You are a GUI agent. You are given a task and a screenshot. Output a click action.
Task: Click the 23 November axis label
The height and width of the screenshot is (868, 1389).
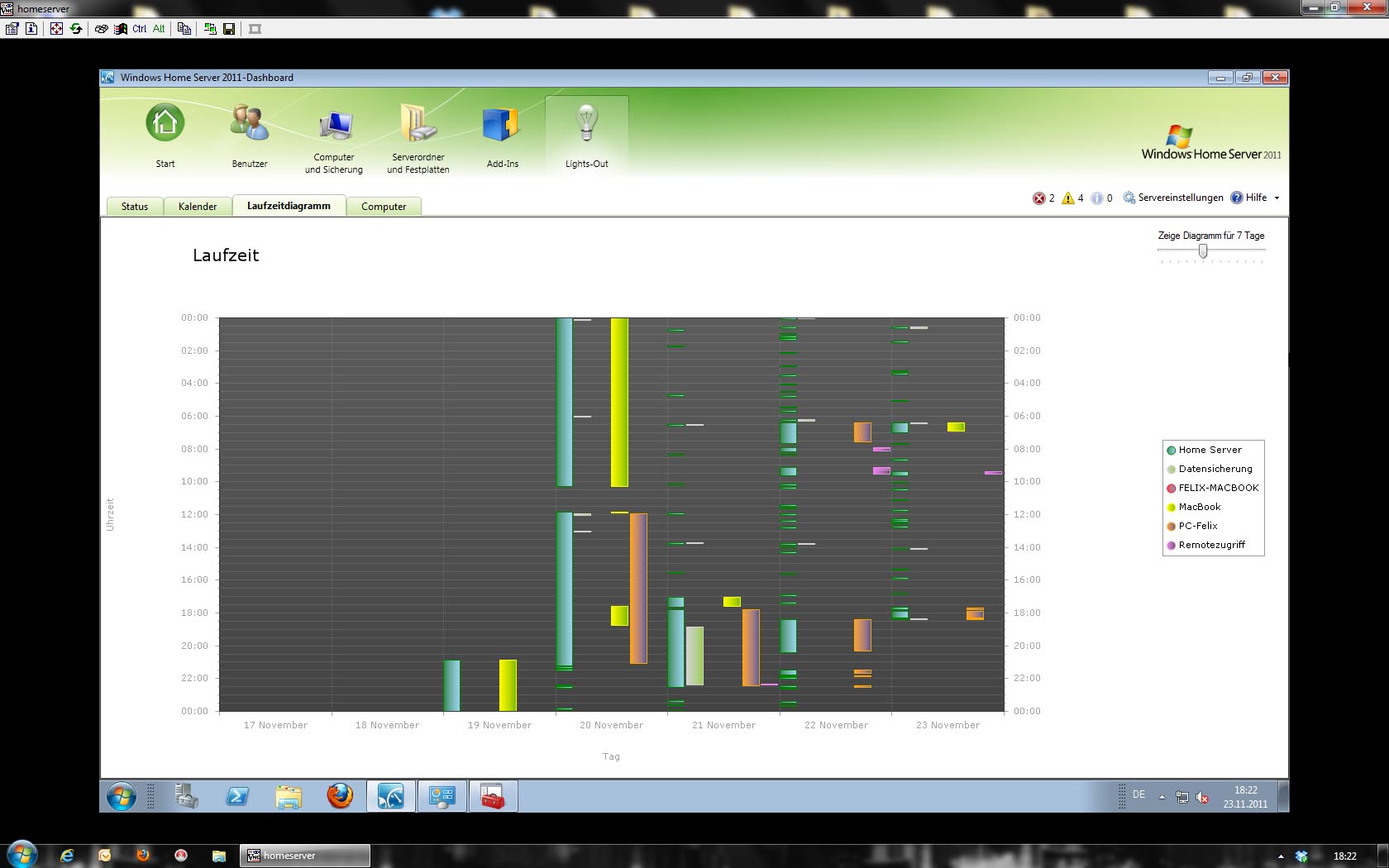click(x=947, y=725)
